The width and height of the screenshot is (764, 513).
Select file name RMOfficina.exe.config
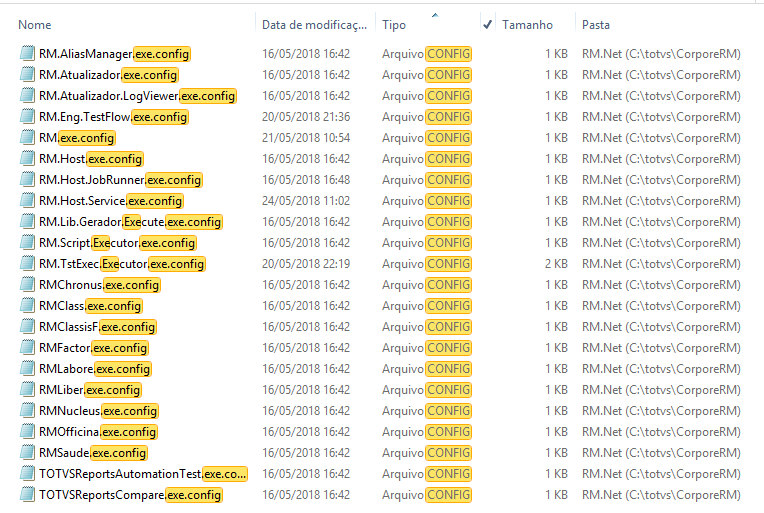pos(98,432)
